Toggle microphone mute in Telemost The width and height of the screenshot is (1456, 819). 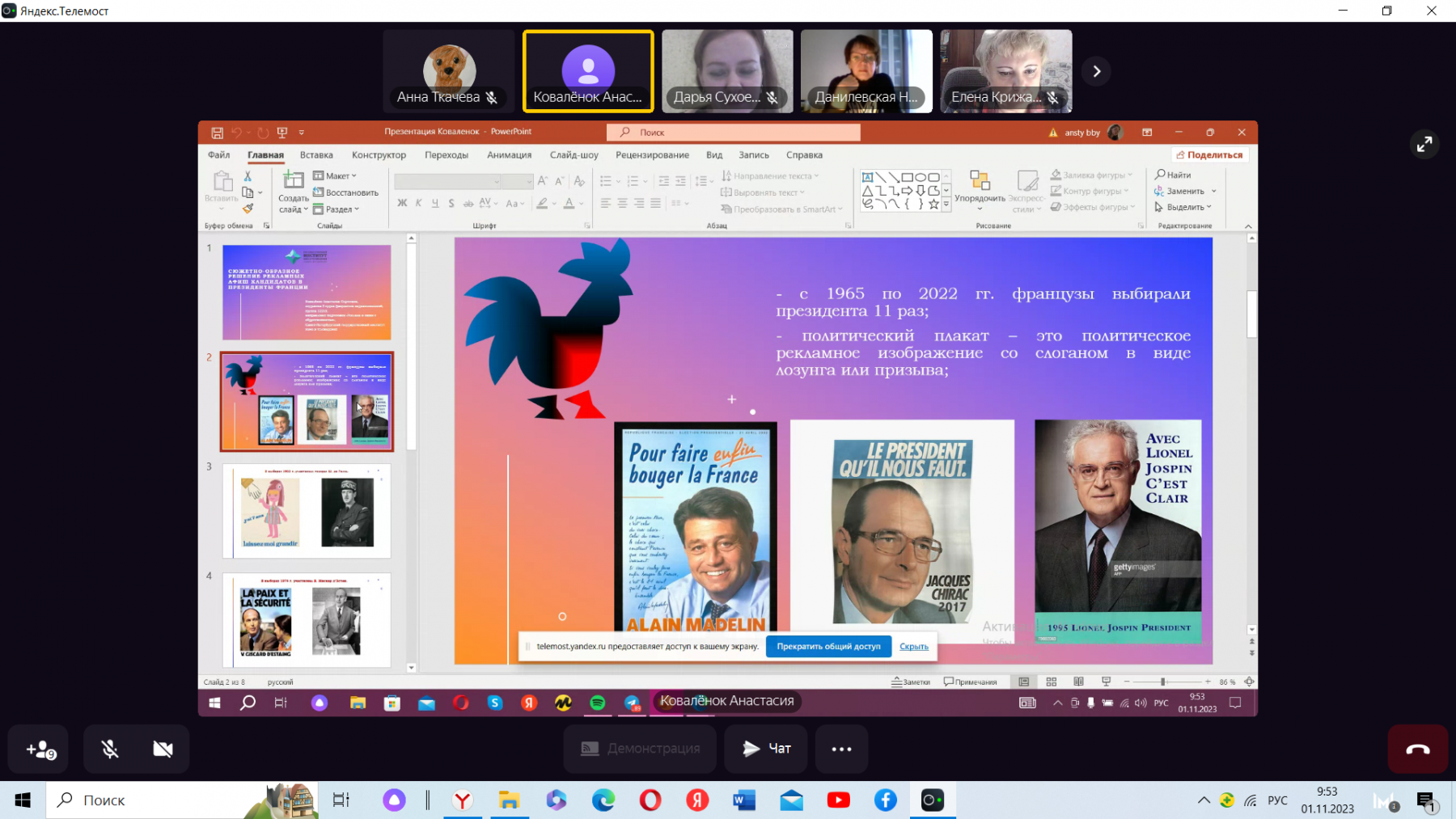pos(110,749)
